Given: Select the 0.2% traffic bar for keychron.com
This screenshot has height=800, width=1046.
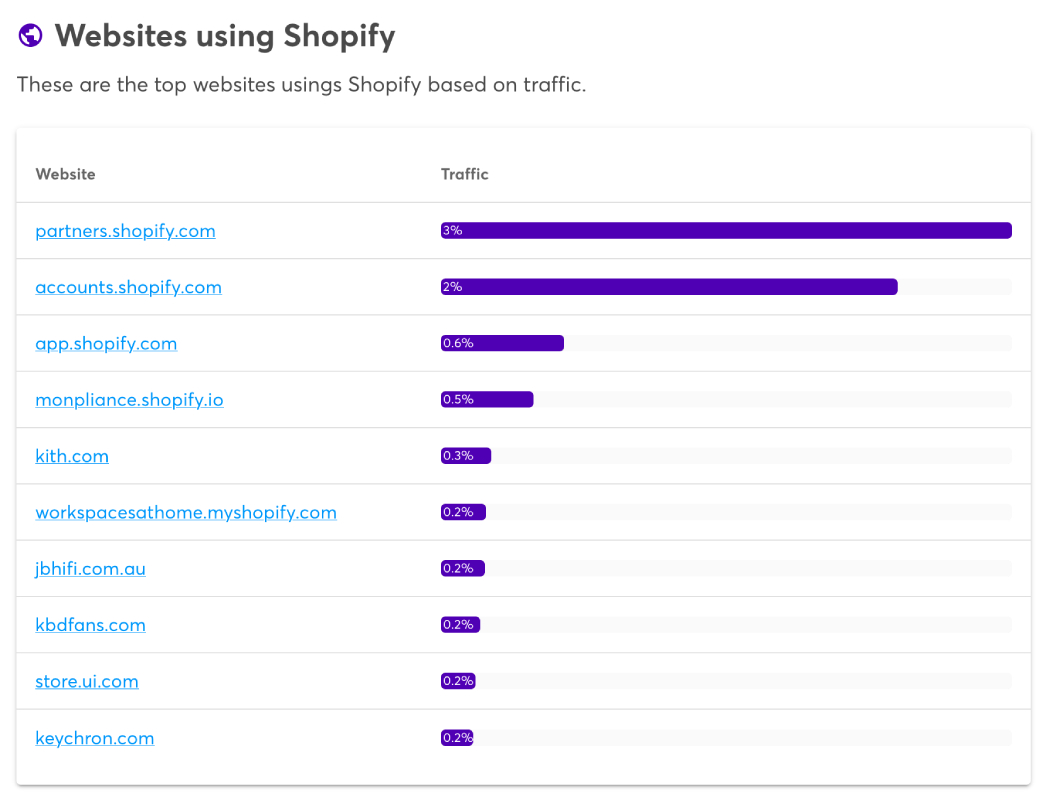Looking at the screenshot, I should pos(457,737).
